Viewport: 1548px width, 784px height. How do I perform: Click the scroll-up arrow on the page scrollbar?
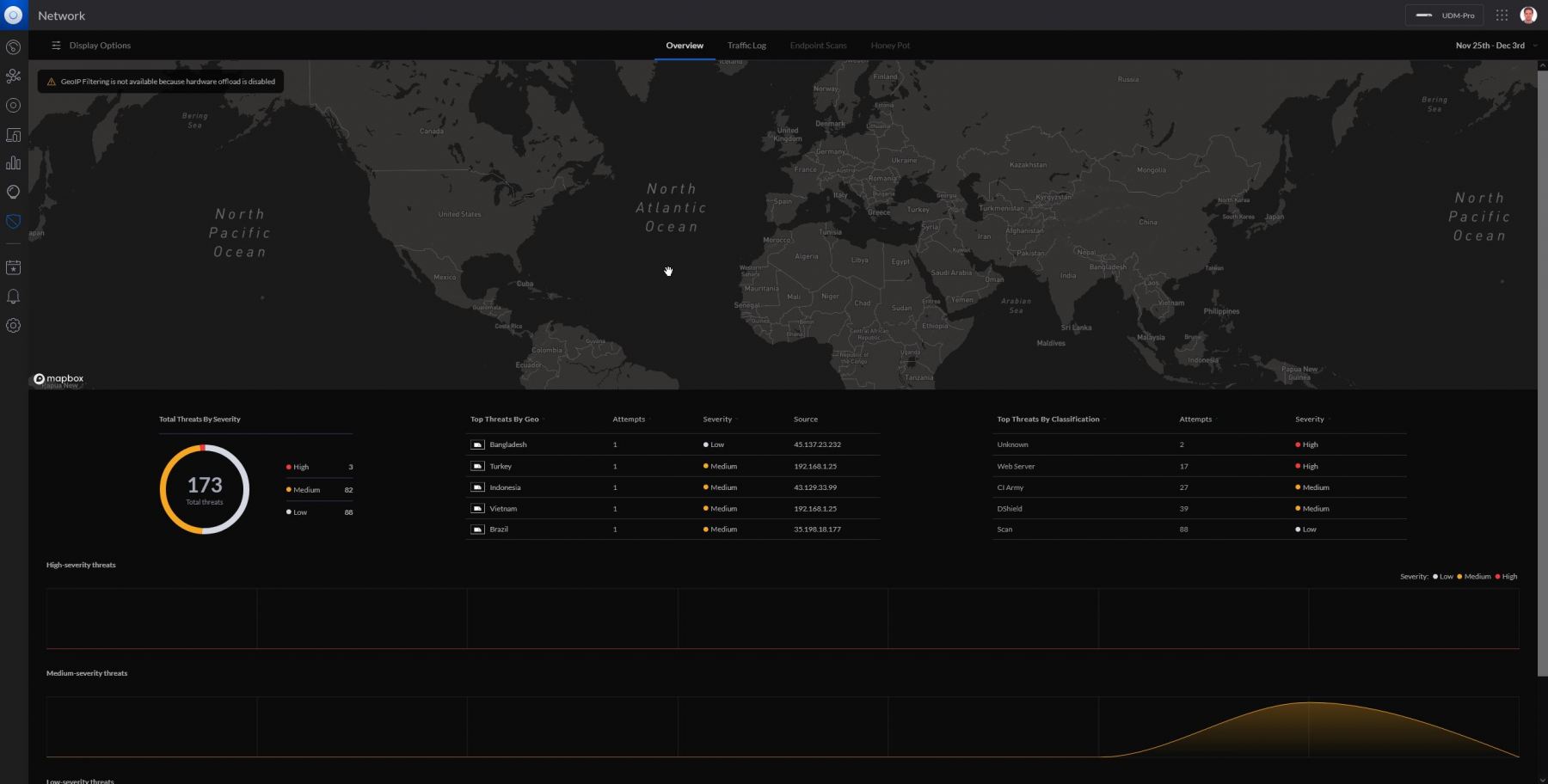[x=1542, y=65]
